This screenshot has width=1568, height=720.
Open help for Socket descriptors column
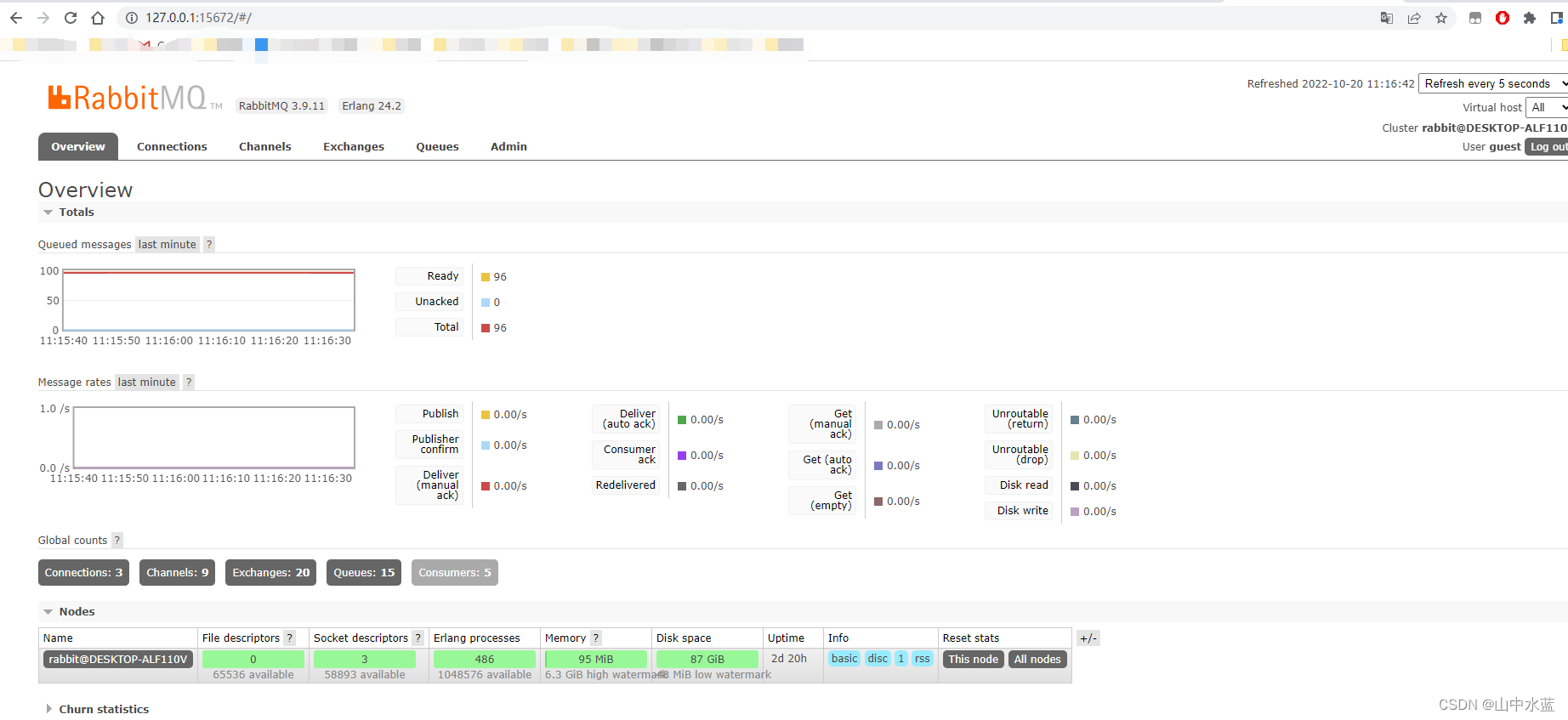point(418,638)
